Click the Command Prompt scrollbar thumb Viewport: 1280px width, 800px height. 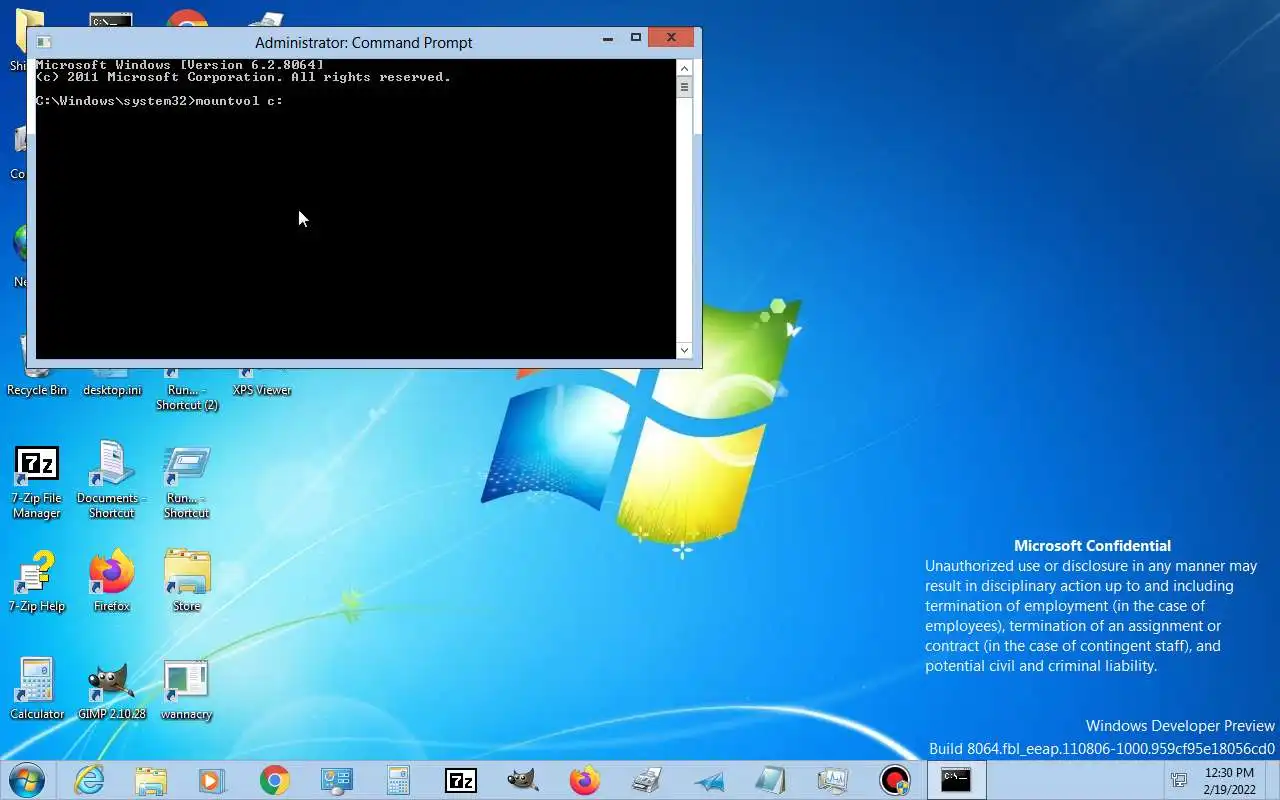click(x=685, y=87)
